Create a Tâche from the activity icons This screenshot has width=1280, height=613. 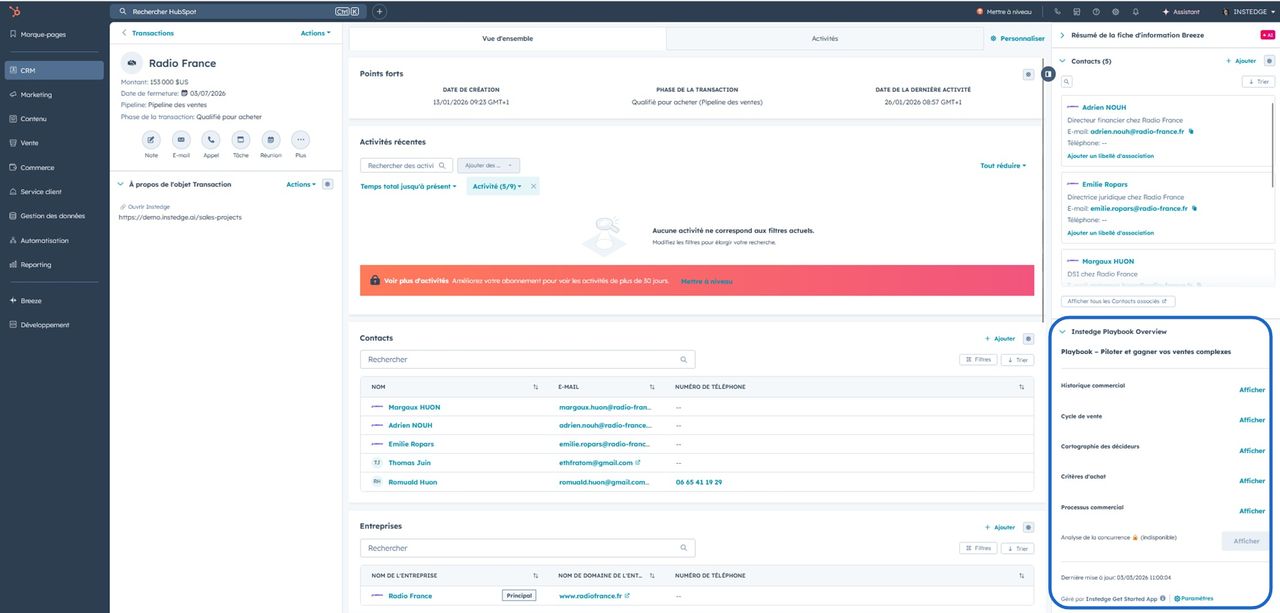(240, 140)
